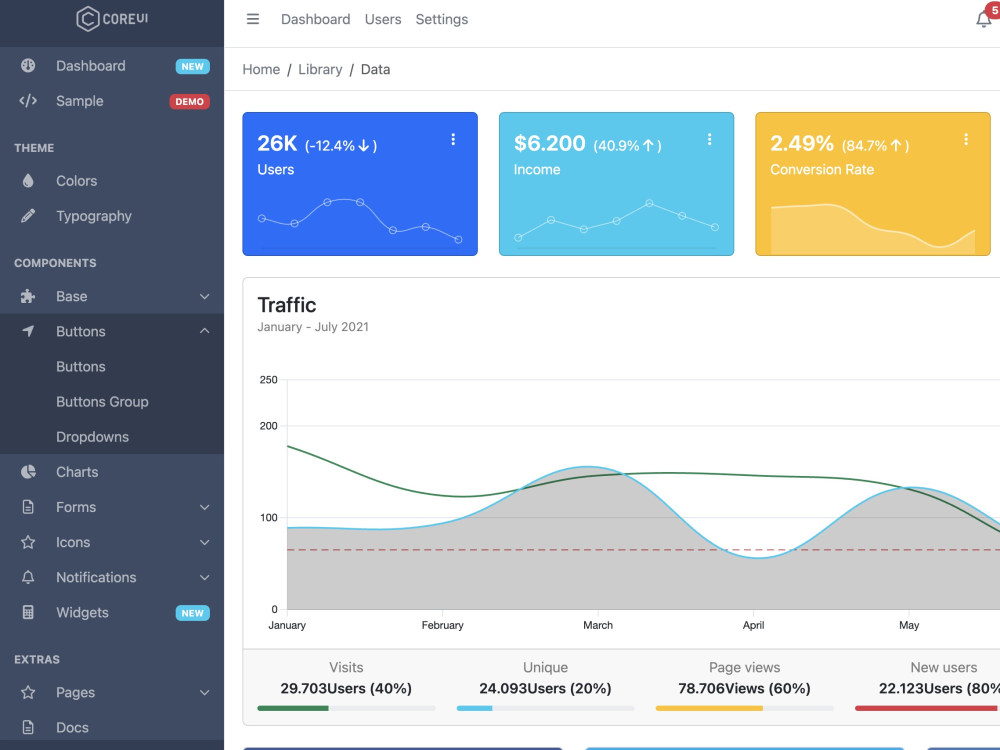This screenshot has width=1000, height=750.
Task: Click the Icons star icon
Action: 28,542
